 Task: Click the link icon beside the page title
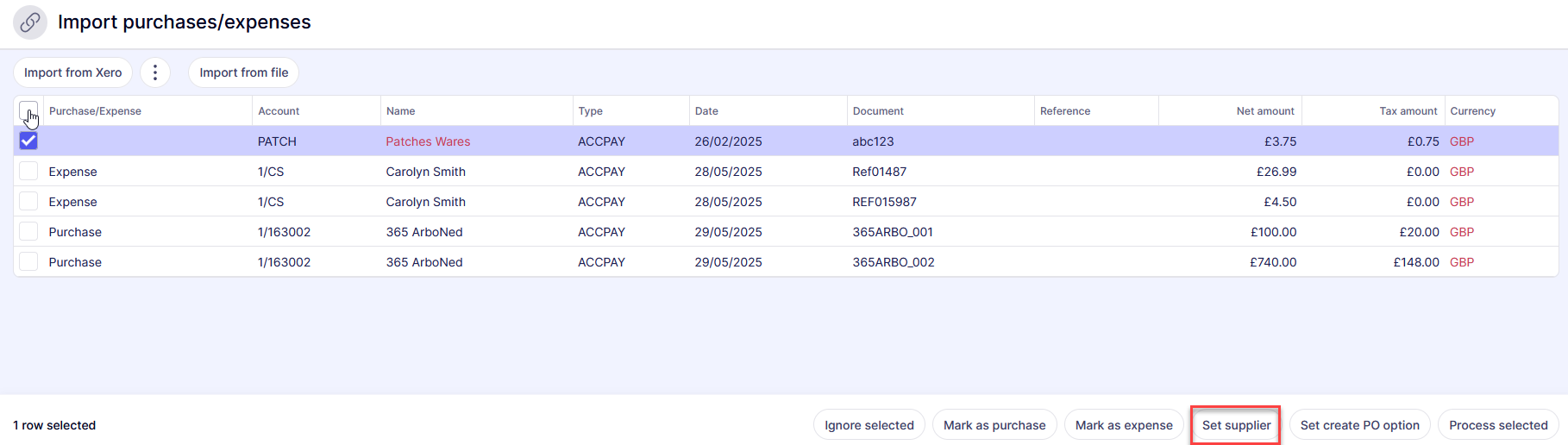(30, 22)
